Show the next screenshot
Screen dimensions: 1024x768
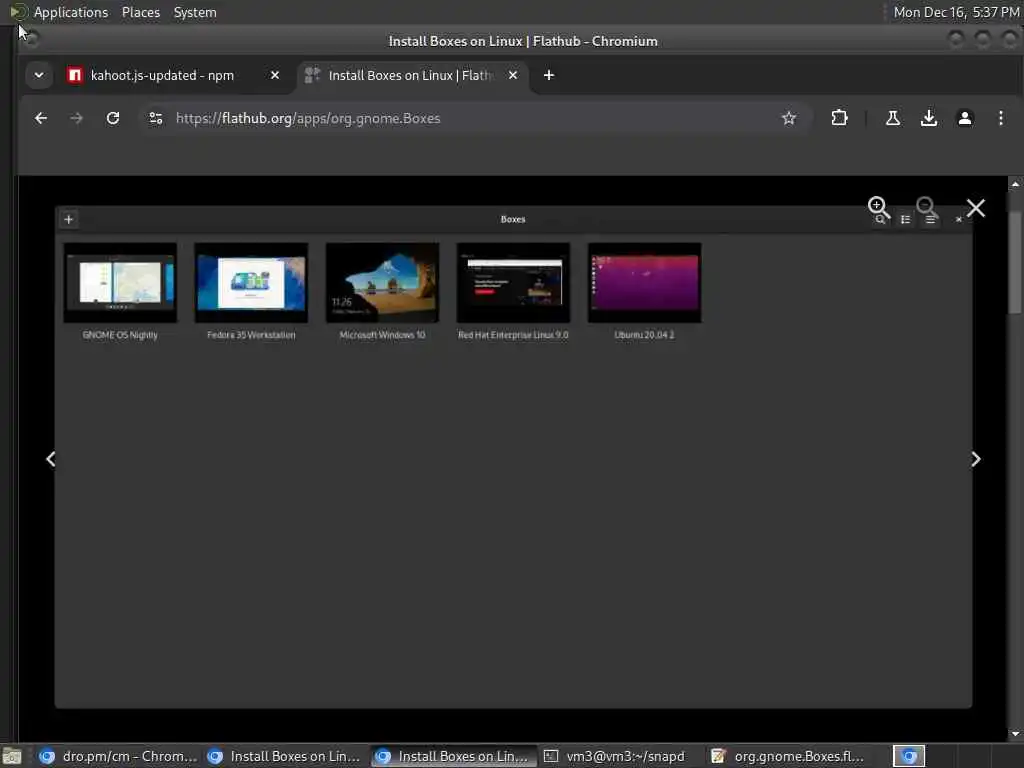pos(976,459)
